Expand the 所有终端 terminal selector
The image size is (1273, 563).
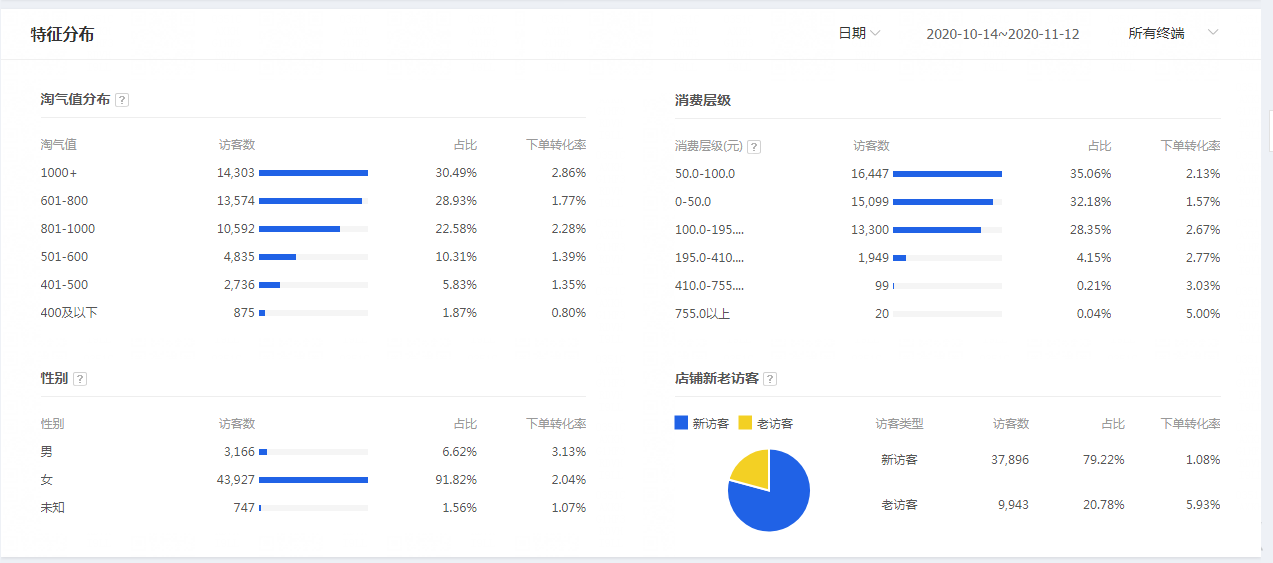pyautogui.click(x=1157, y=33)
